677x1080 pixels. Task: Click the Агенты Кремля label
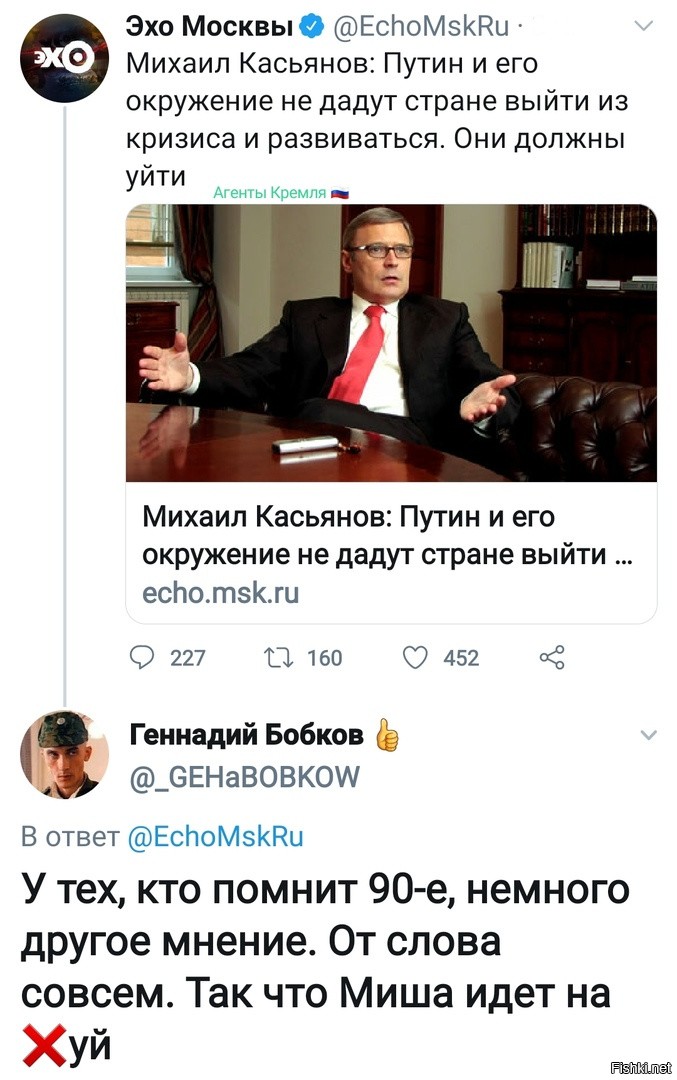tap(281, 193)
